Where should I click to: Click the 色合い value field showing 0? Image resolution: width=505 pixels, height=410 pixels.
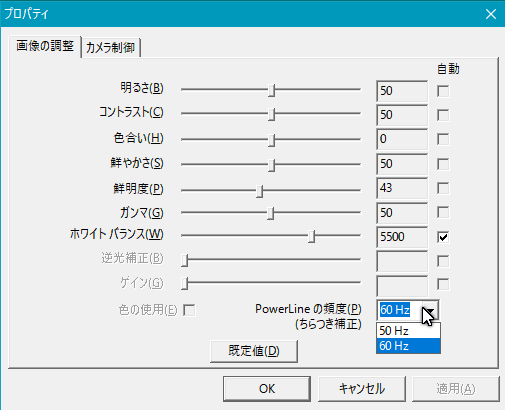pos(402,139)
